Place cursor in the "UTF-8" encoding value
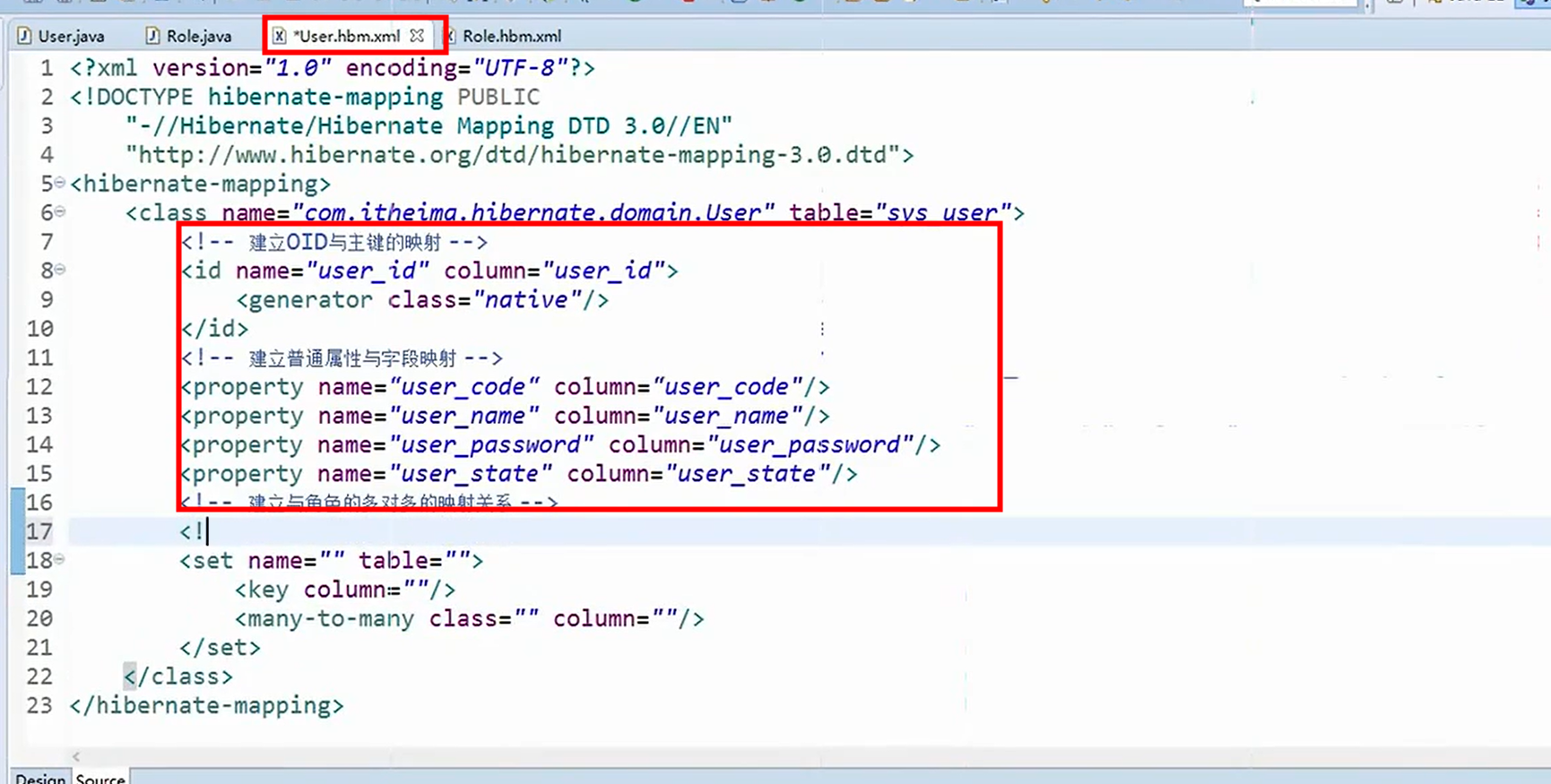This screenshot has height=784, width=1551. (x=521, y=68)
